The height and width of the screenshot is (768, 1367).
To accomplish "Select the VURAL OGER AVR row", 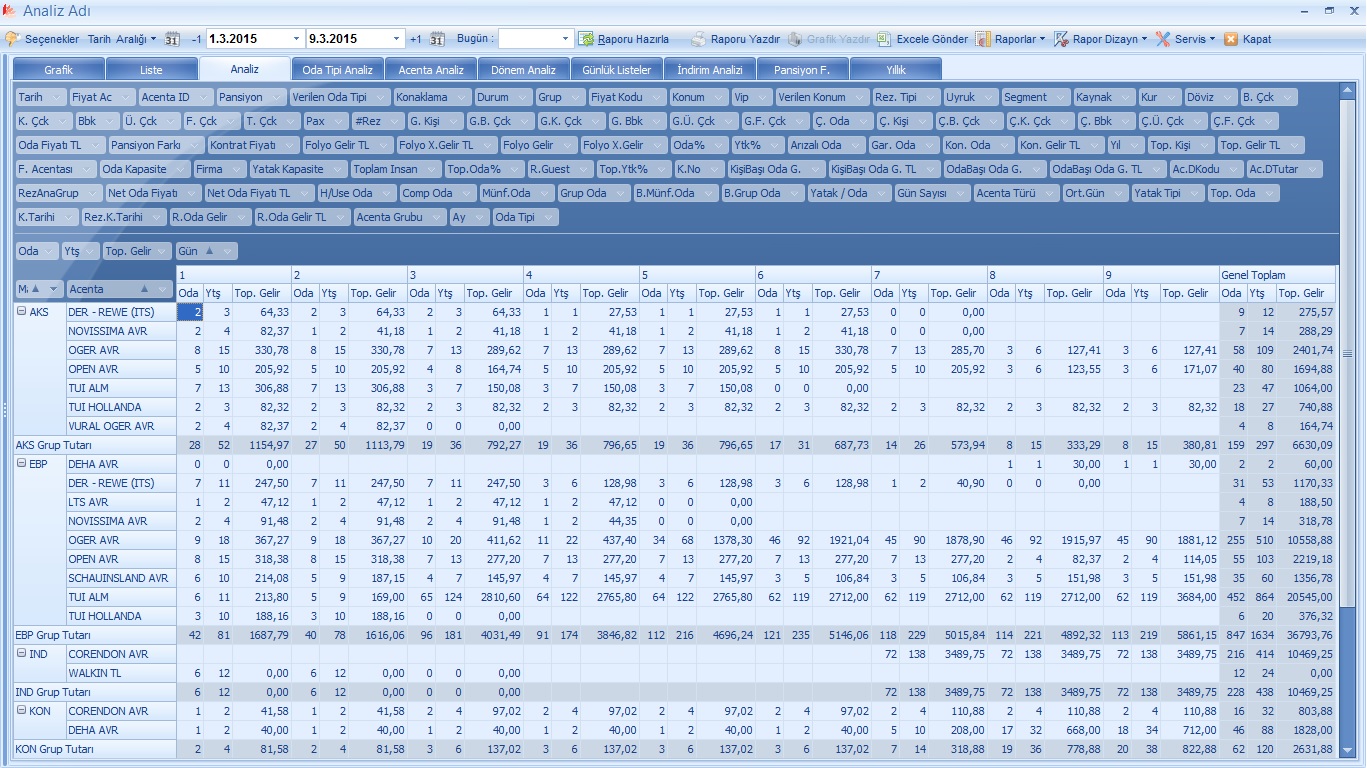I will tap(120, 426).
